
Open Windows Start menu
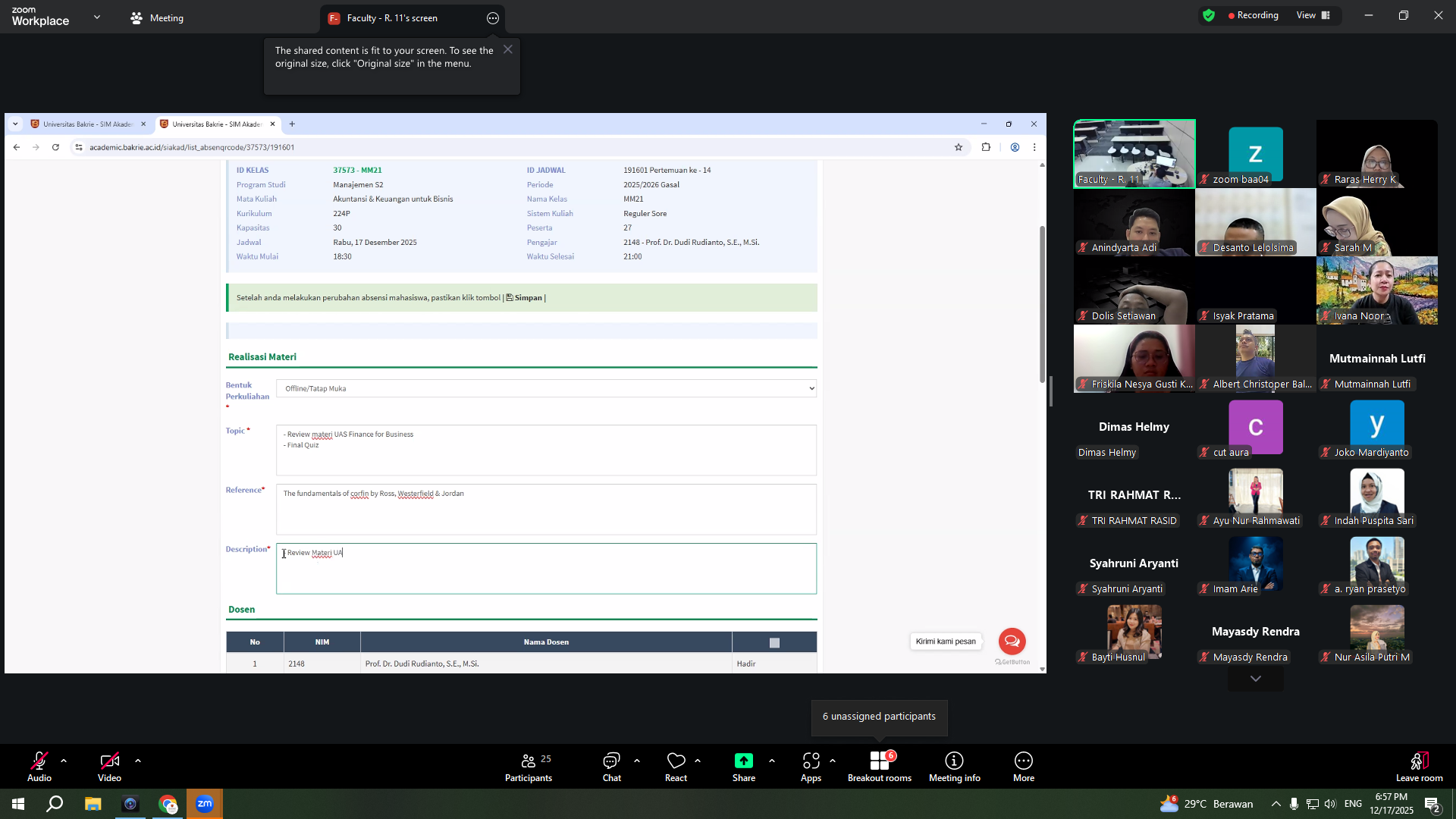(x=18, y=804)
